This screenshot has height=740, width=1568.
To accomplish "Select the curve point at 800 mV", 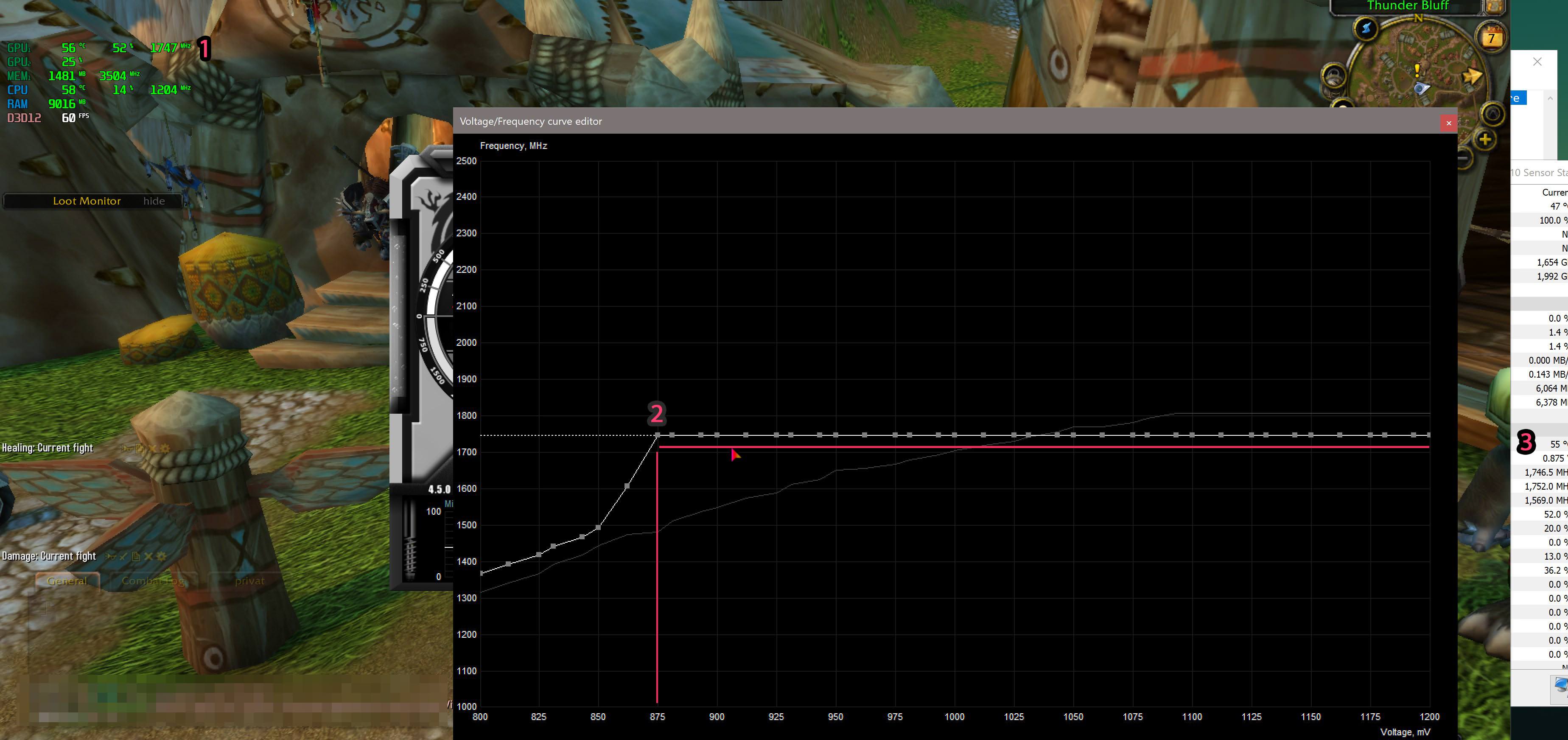I will click(481, 573).
